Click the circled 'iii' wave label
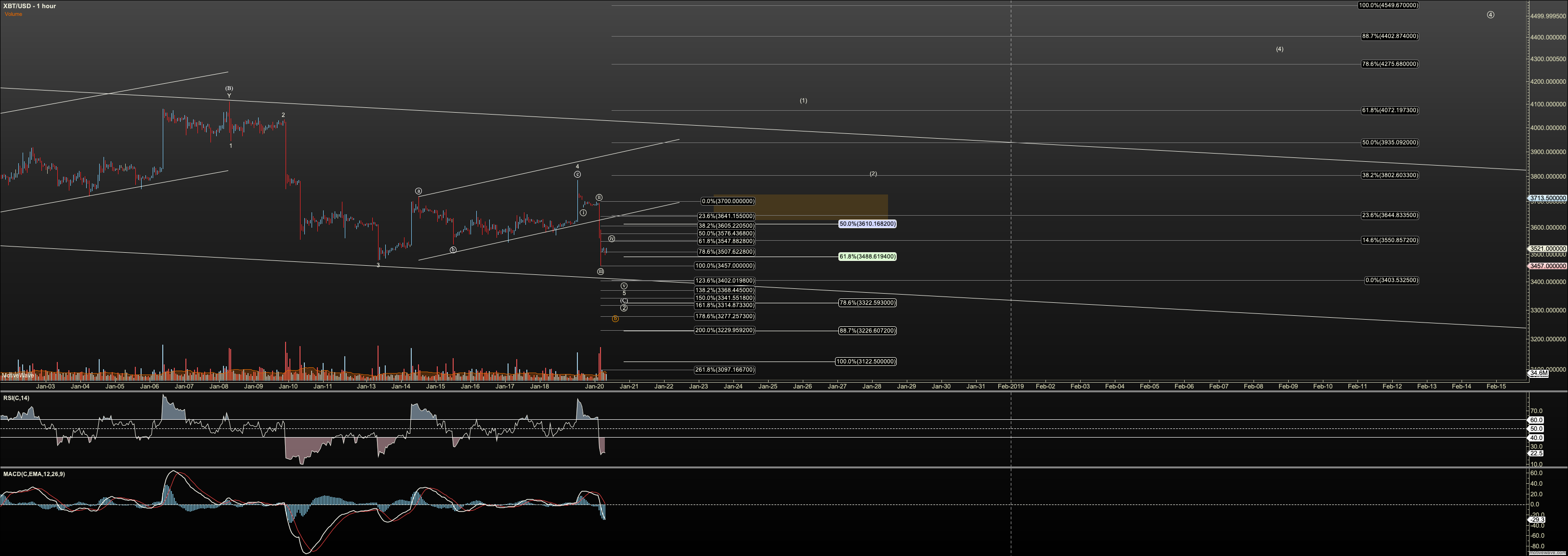 pyautogui.click(x=601, y=272)
